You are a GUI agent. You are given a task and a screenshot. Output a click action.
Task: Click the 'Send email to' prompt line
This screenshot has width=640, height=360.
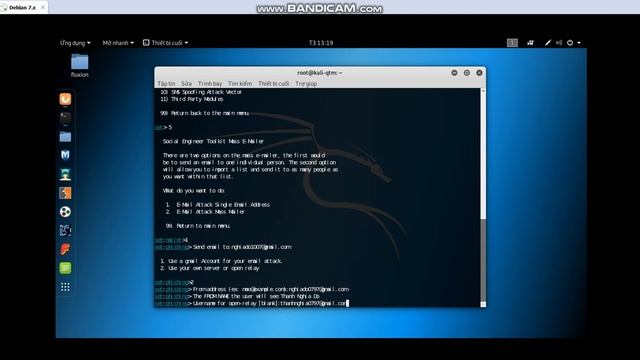[x=223, y=247]
